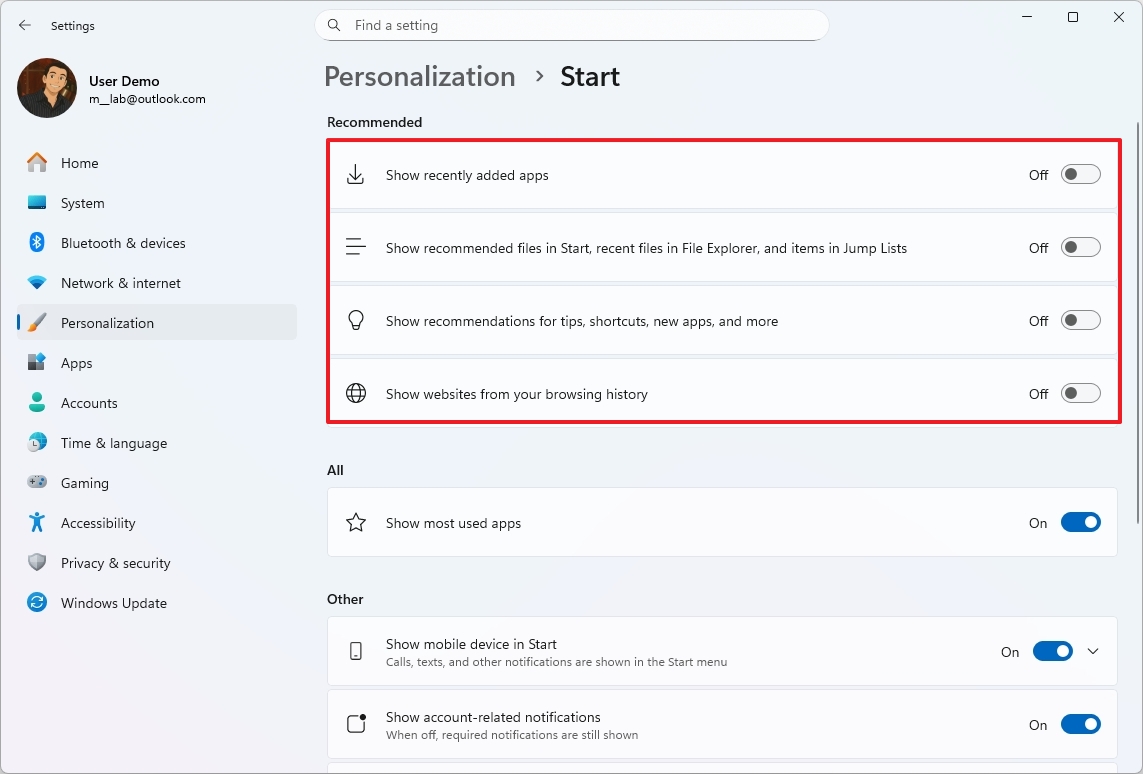1143x774 pixels.
Task: Disable Show most used apps
Action: (1081, 522)
